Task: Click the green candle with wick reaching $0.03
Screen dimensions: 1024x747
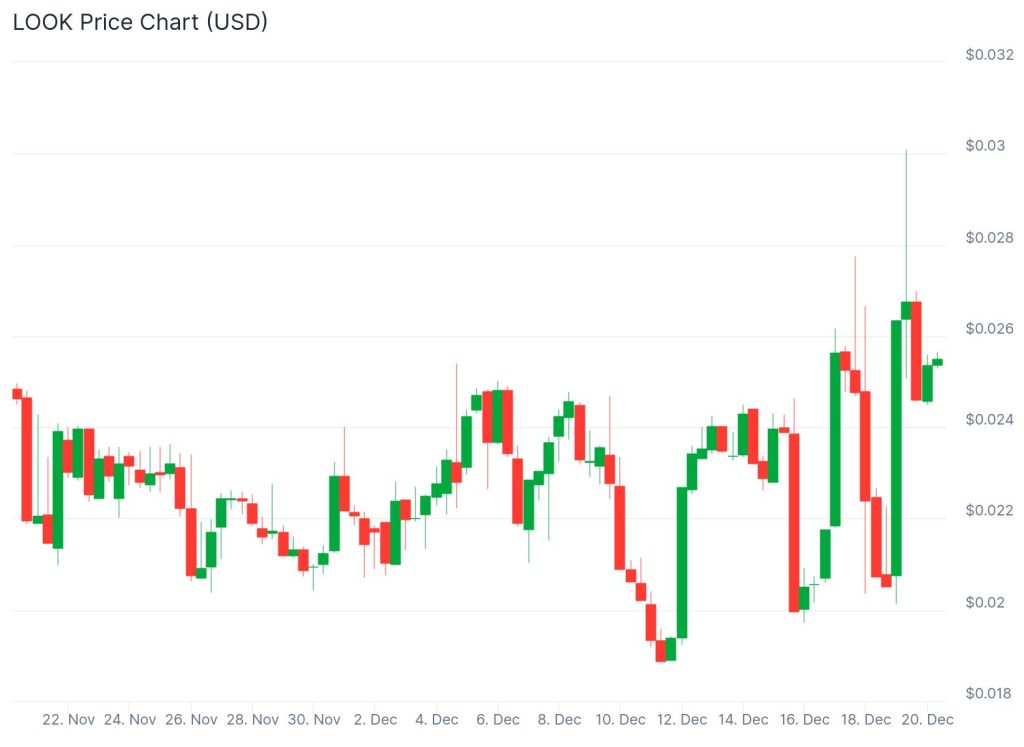Action: [x=906, y=310]
